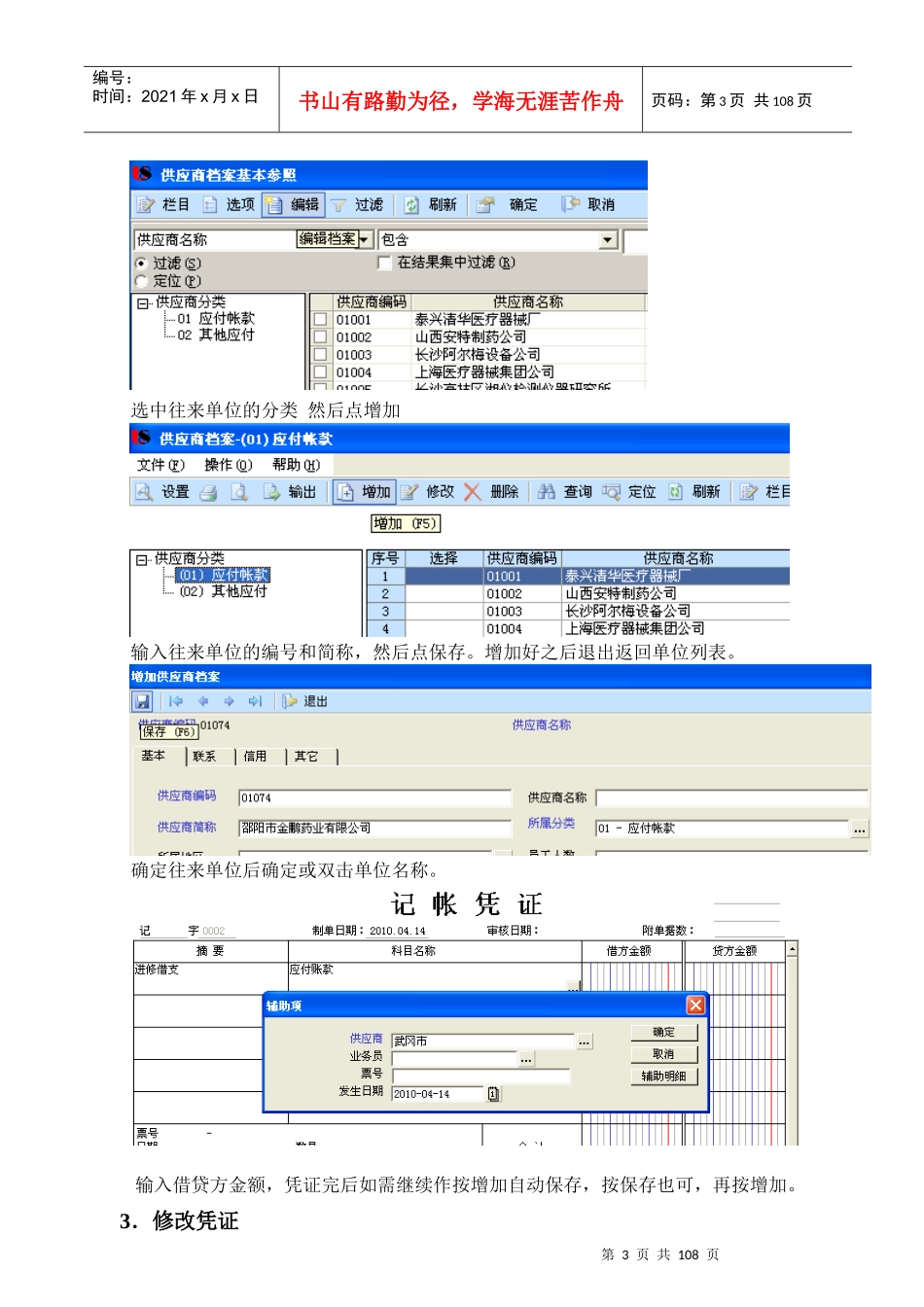Click 输出 icon in 供应商档案 toolbar
Image resolution: width=924 pixels, height=1307 pixels.
pyautogui.click(x=271, y=492)
